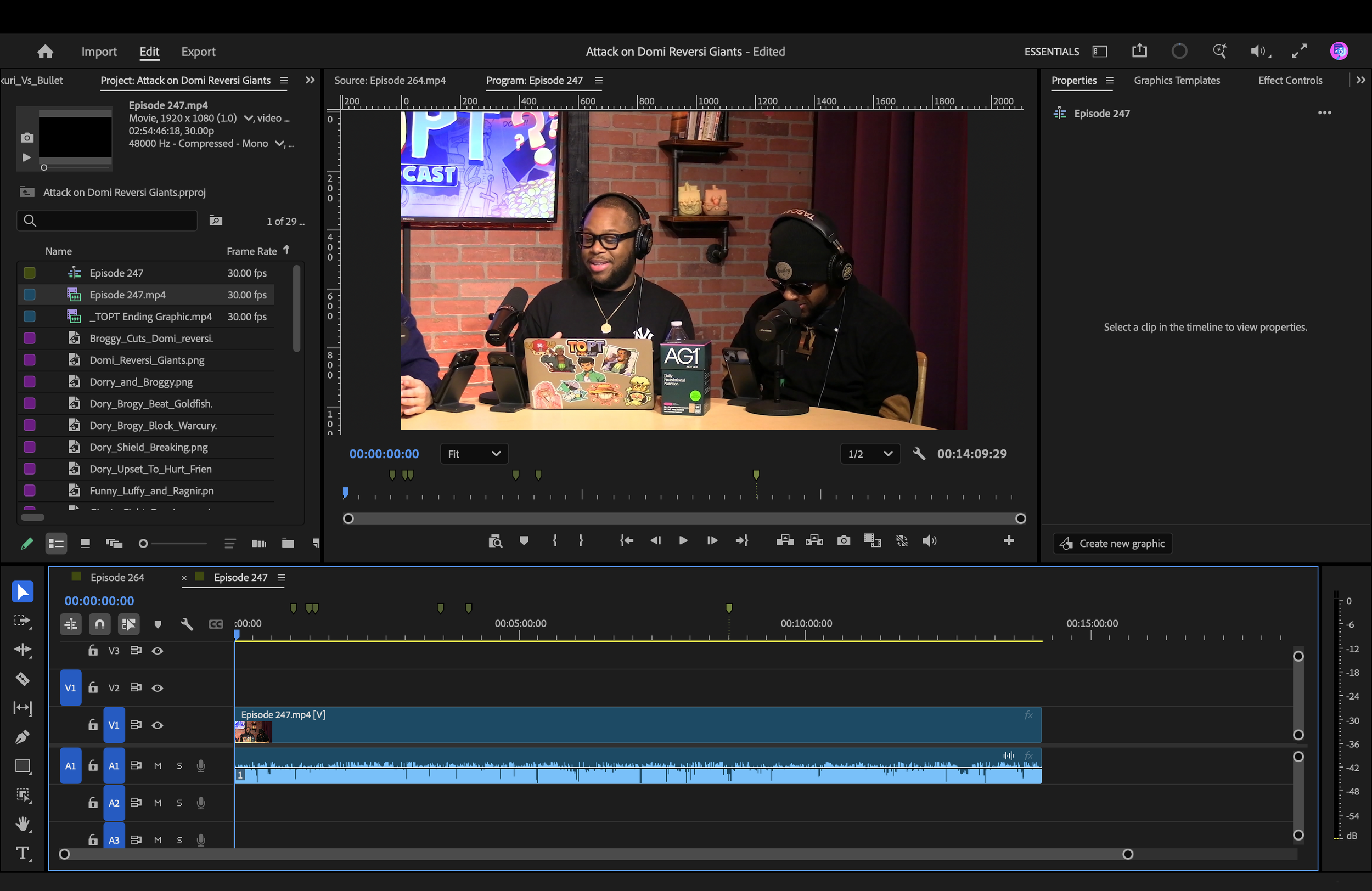Image resolution: width=1372 pixels, height=891 pixels.
Task: Click the New Bin folder icon
Action: pyautogui.click(x=288, y=543)
